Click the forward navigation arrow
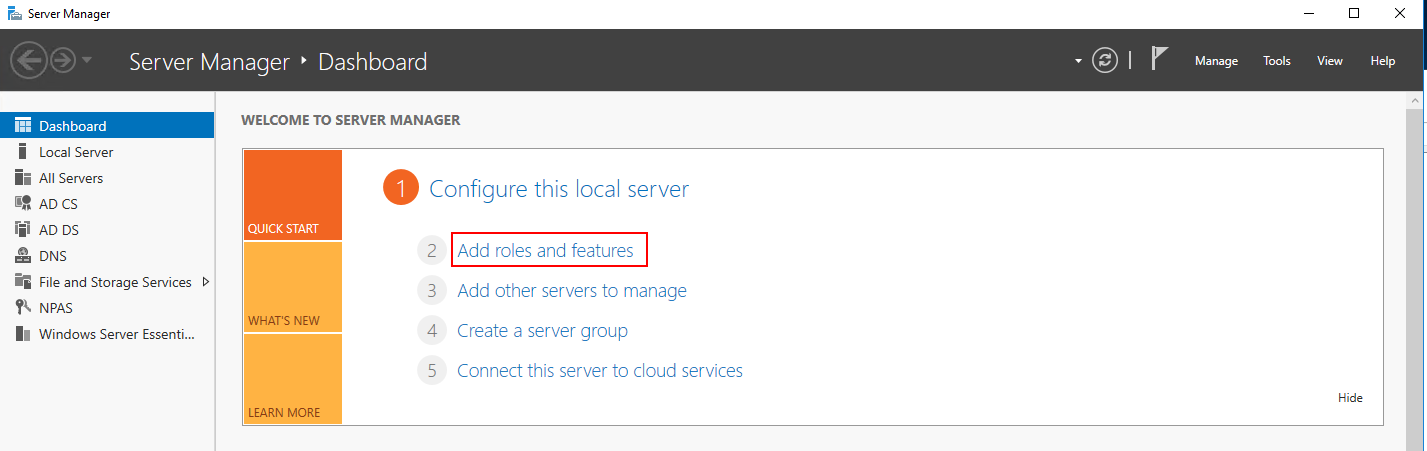Viewport: 1427px width, 451px height. click(x=63, y=61)
